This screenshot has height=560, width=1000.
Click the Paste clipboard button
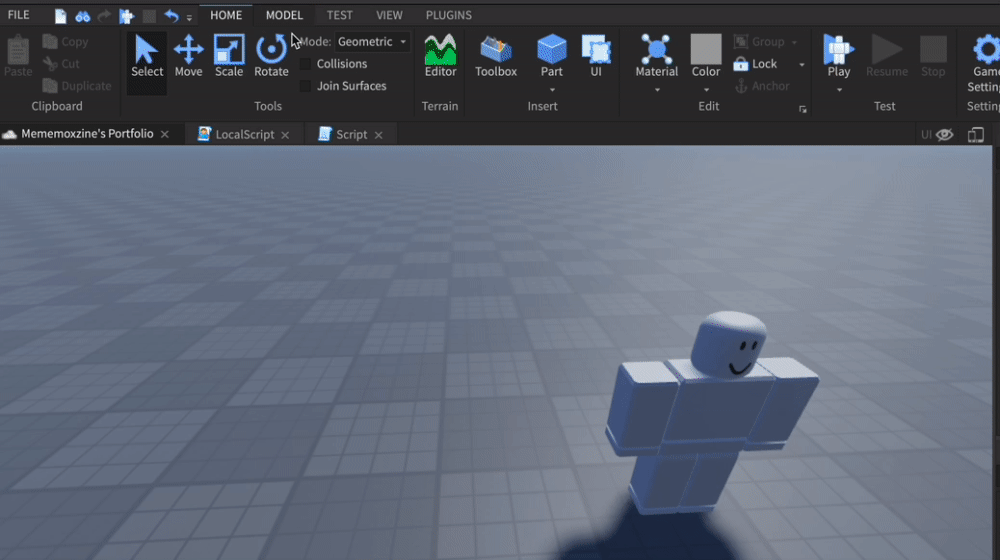(x=18, y=57)
